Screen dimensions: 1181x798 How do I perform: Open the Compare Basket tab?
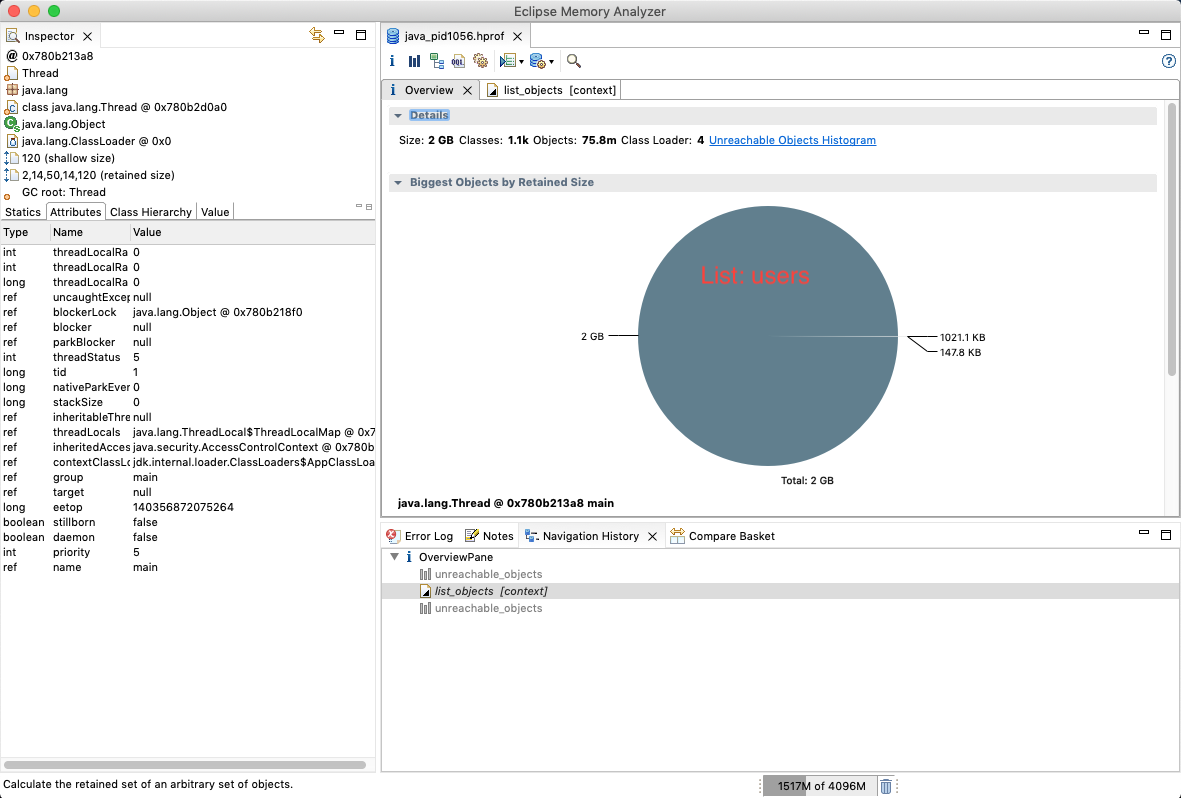click(x=723, y=536)
